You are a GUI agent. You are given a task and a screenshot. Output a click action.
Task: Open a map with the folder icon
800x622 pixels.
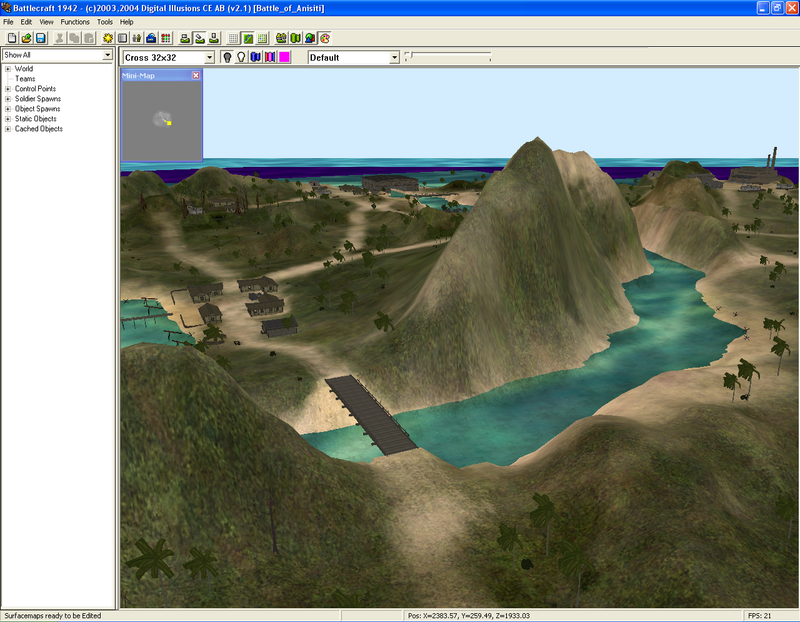27,38
